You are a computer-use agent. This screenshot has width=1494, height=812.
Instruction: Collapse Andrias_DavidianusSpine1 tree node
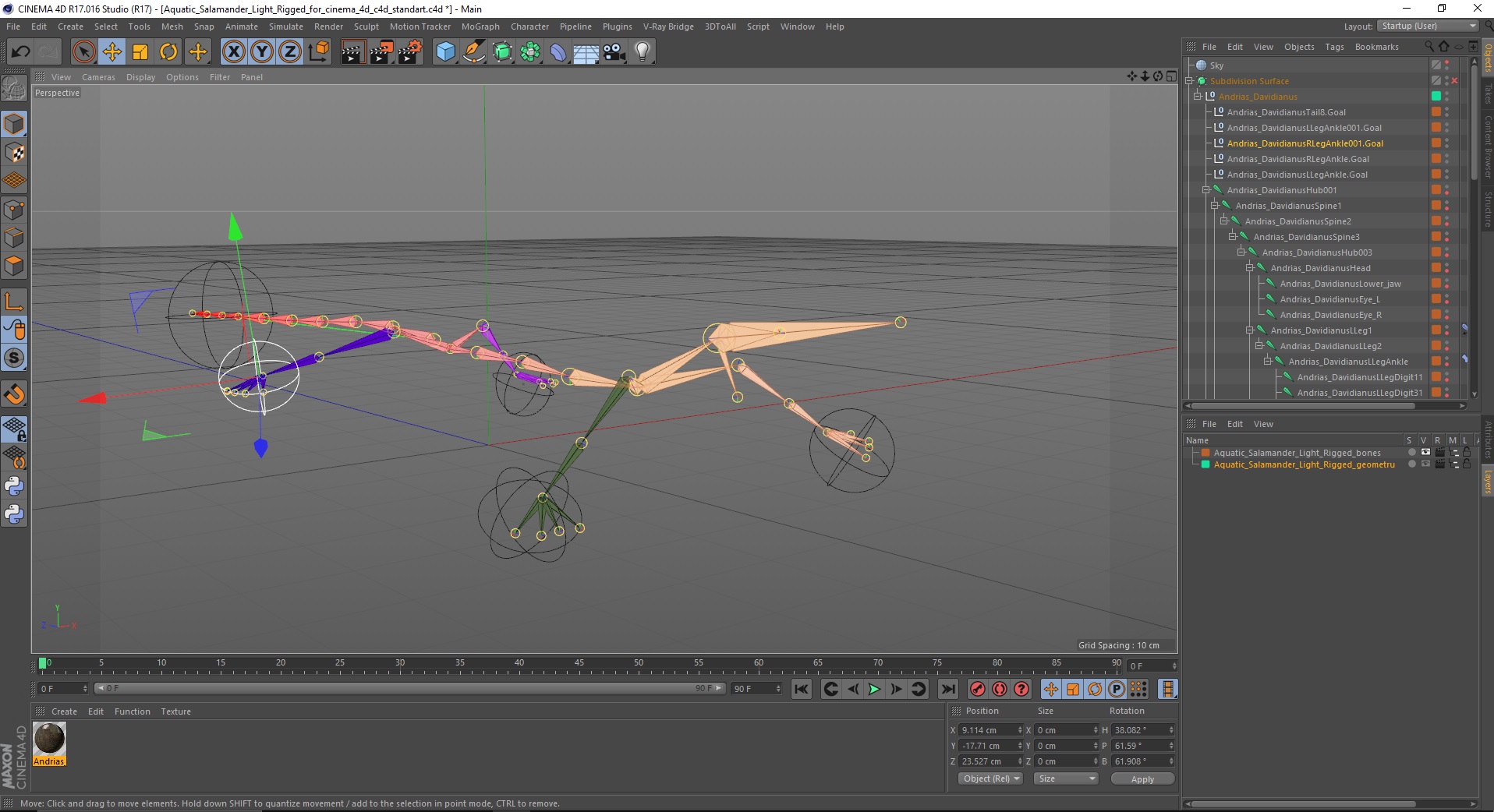(x=1215, y=206)
